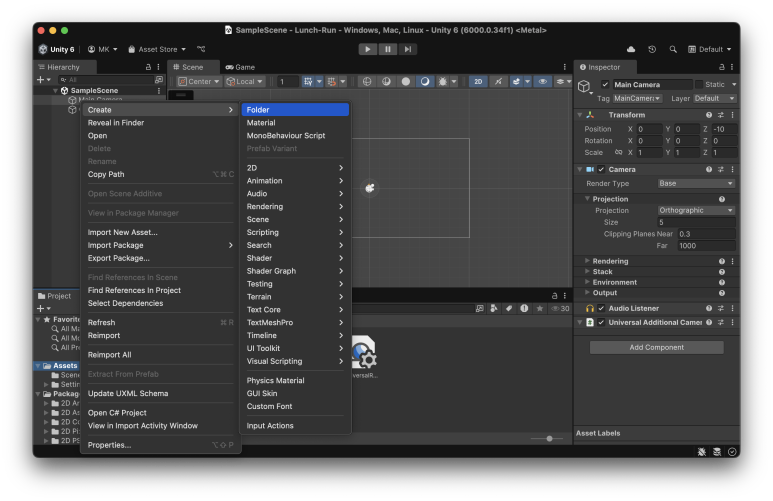Toggle grid snapping icon in Scene toolbar
Viewport: 773px width, 501px height.
(308, 81)
